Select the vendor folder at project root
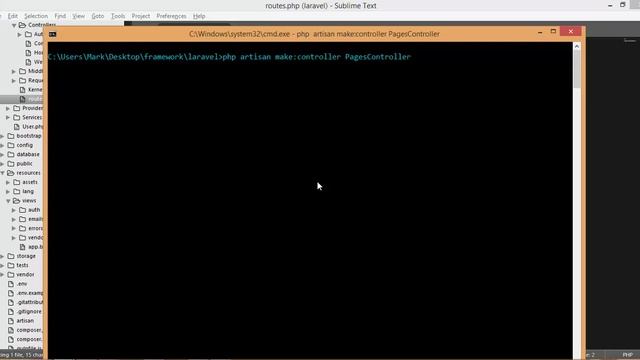This screenshot has width=640, height=360. [25, 274]
